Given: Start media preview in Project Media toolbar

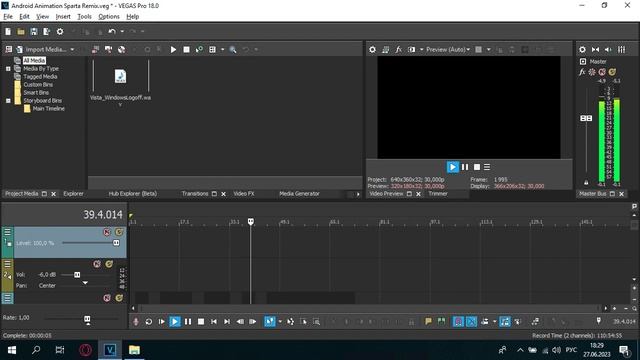Looking at the screenshot, I should click(173, 49).
